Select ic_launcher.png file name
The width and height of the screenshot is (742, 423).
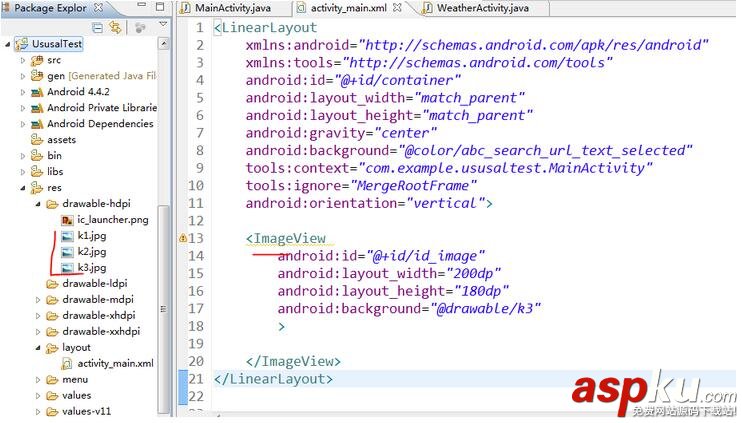(113, 220)
